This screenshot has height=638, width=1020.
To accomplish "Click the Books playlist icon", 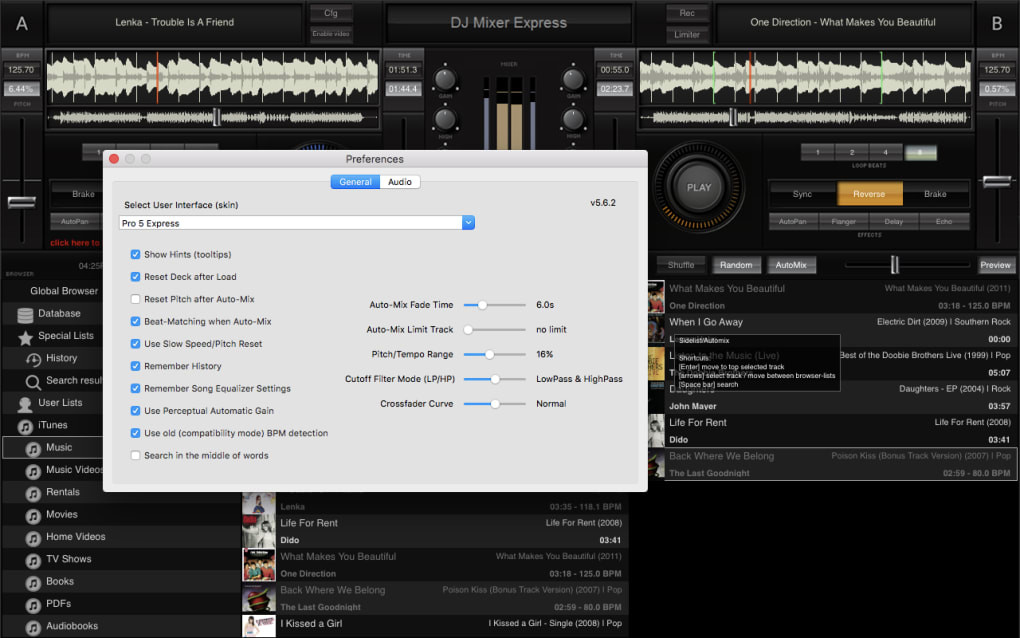I will 33,583.
